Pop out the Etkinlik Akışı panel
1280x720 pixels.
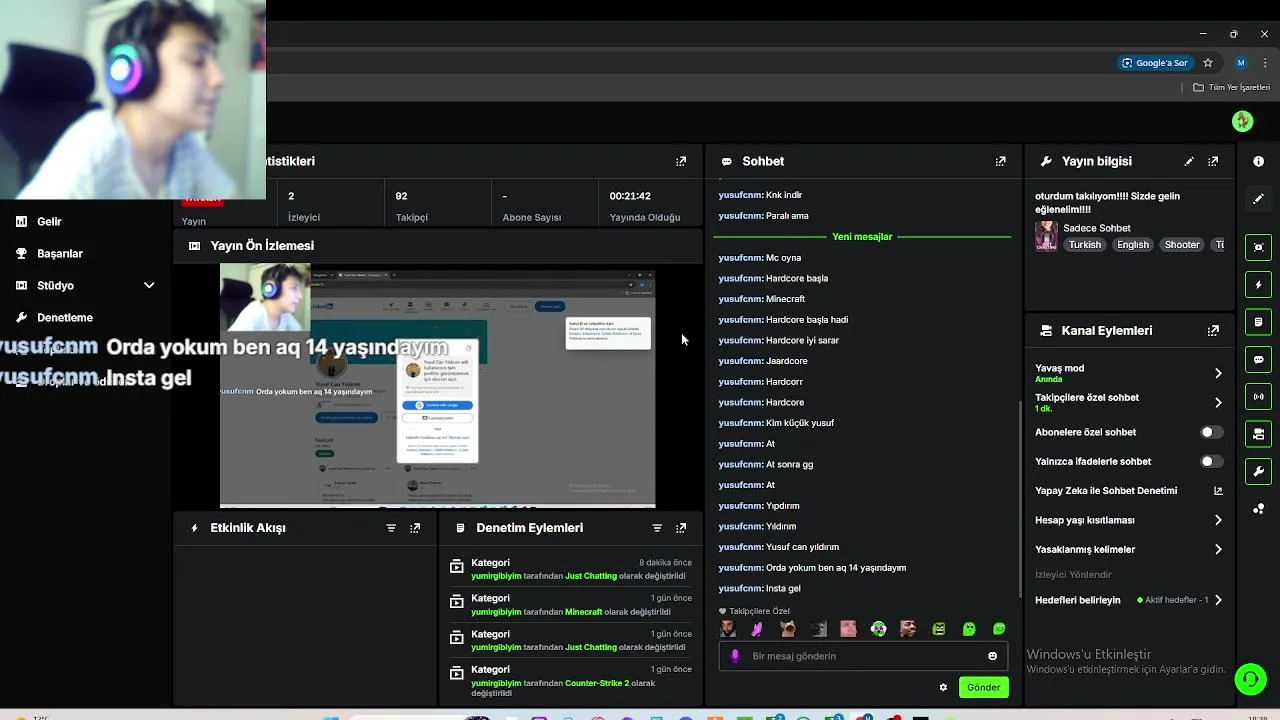pos(415,528)
